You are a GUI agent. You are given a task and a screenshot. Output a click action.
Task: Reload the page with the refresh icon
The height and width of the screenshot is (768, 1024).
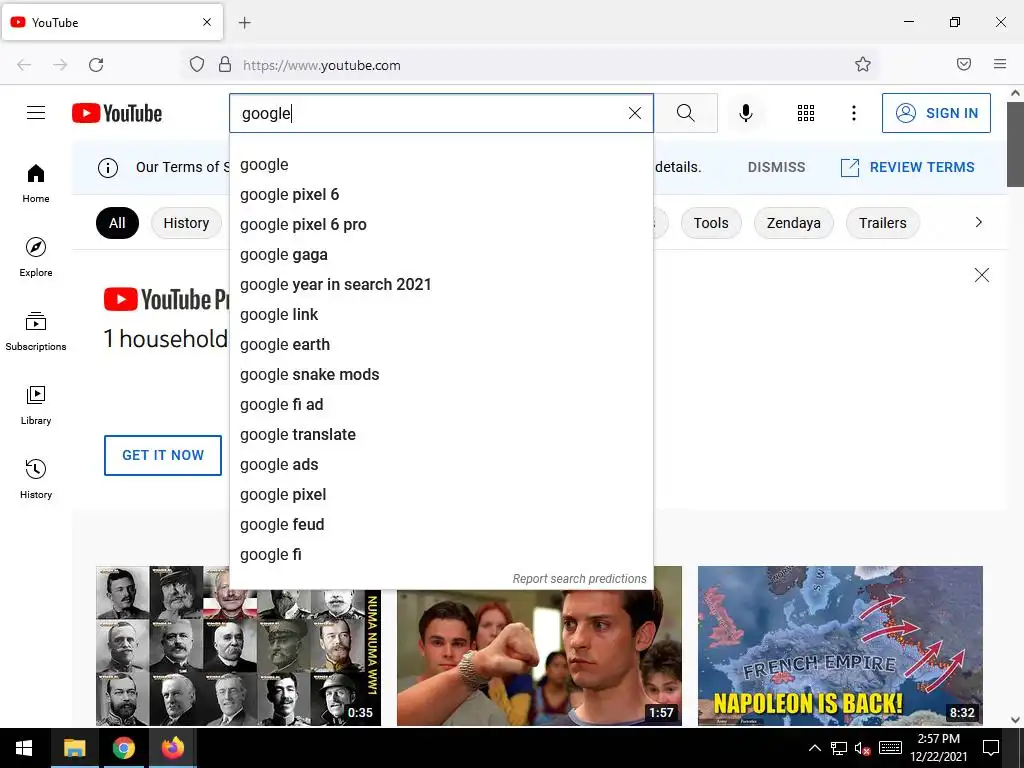point(96,65)
